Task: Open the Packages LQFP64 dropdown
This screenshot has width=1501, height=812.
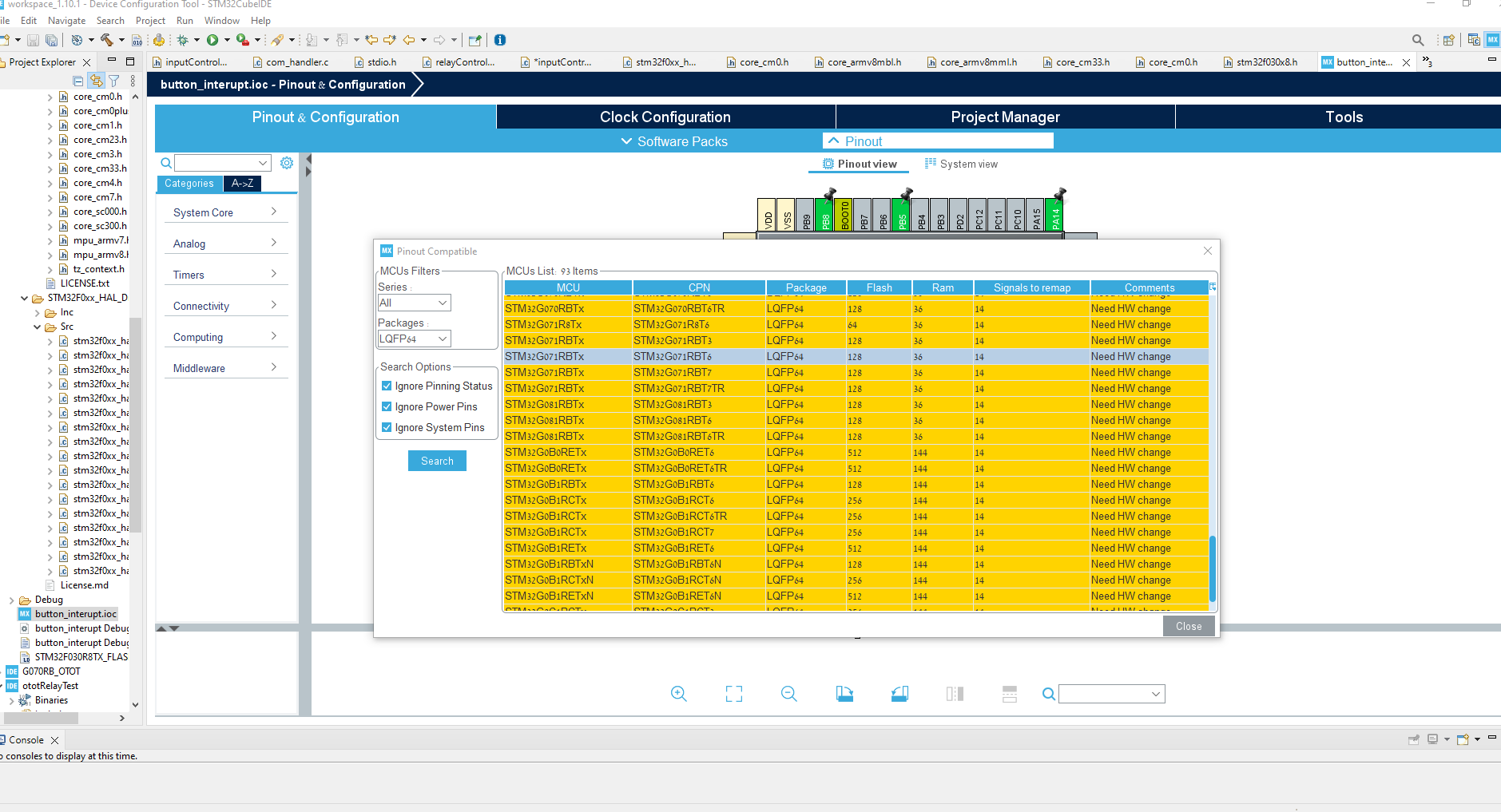Action: tap(414, 339)
